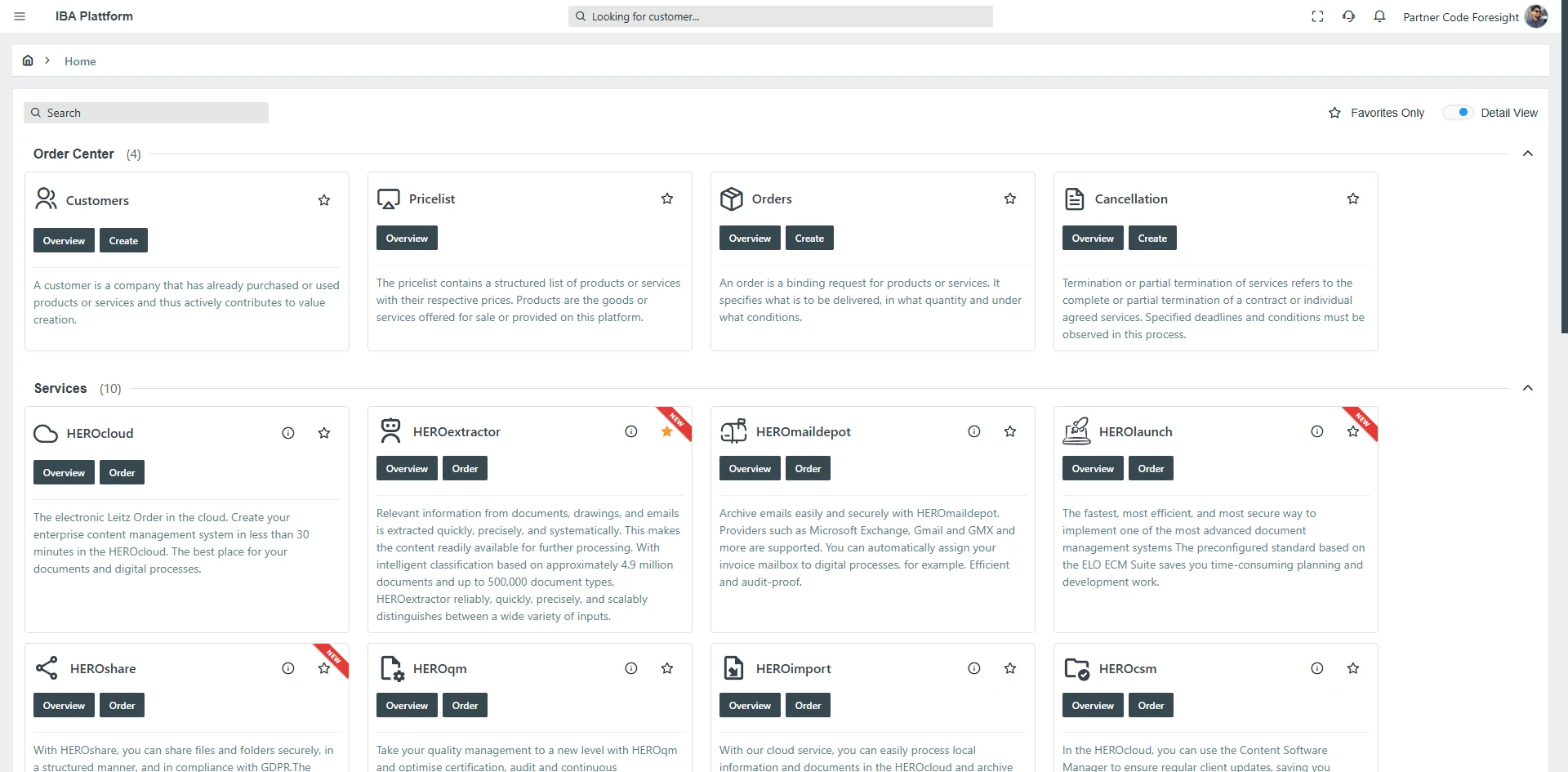The height and width of the screenshot is (772, 1568).
Task: Create a new customer
Action: point(123,240)
